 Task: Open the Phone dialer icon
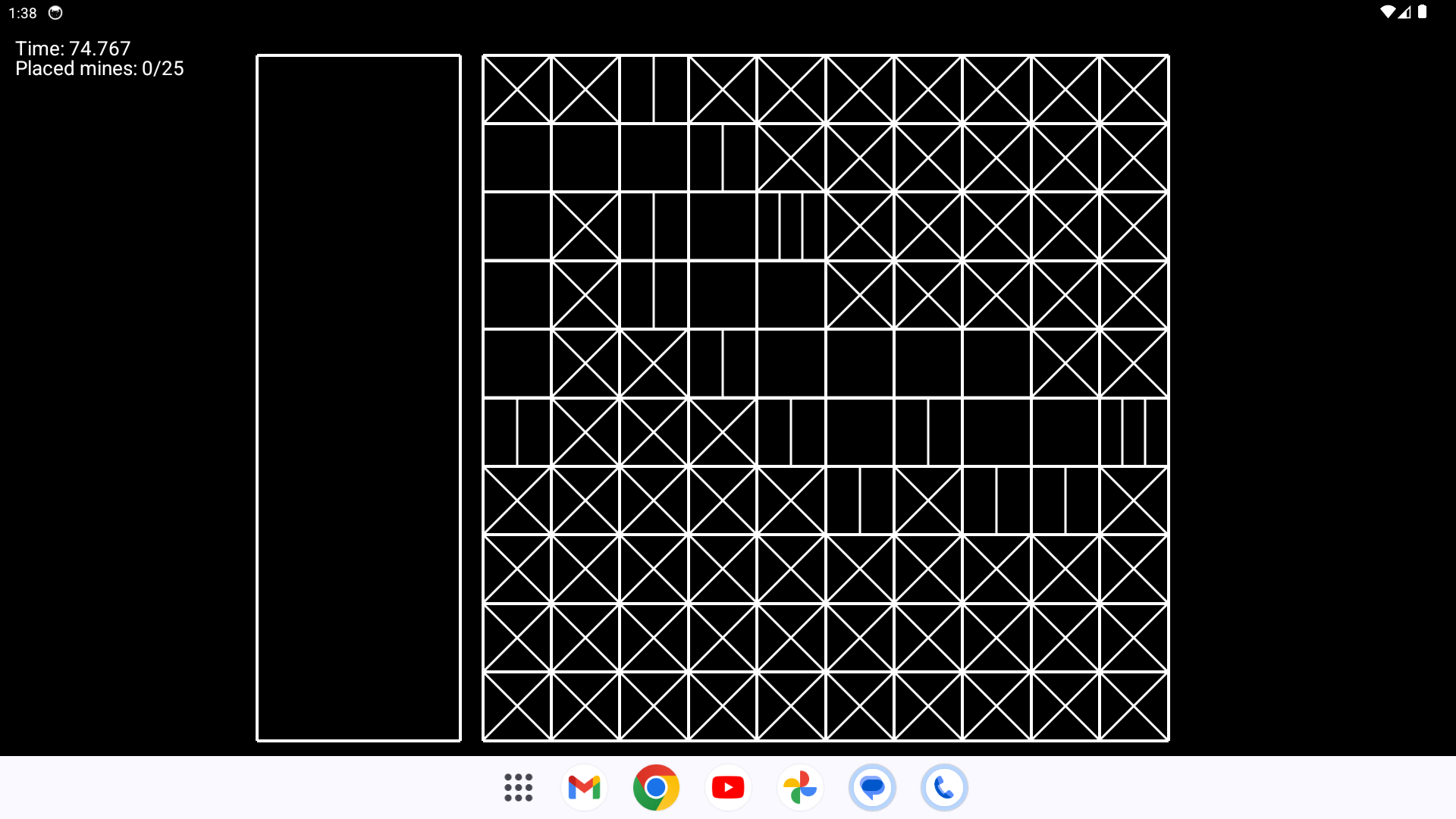pyautogui.click(x=944, y=787)
